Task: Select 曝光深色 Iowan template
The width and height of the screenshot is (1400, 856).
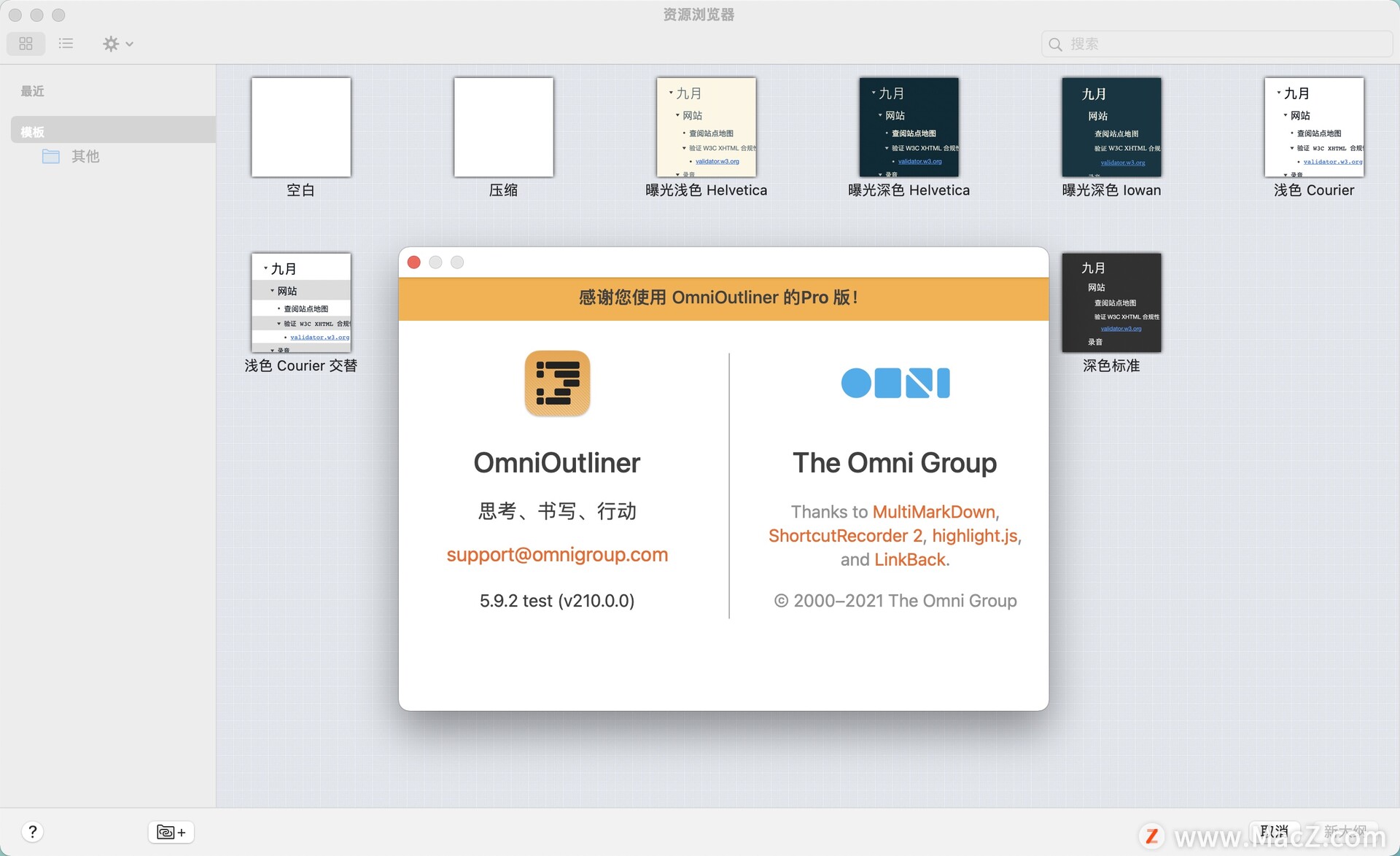Action: coord(1111,127)
